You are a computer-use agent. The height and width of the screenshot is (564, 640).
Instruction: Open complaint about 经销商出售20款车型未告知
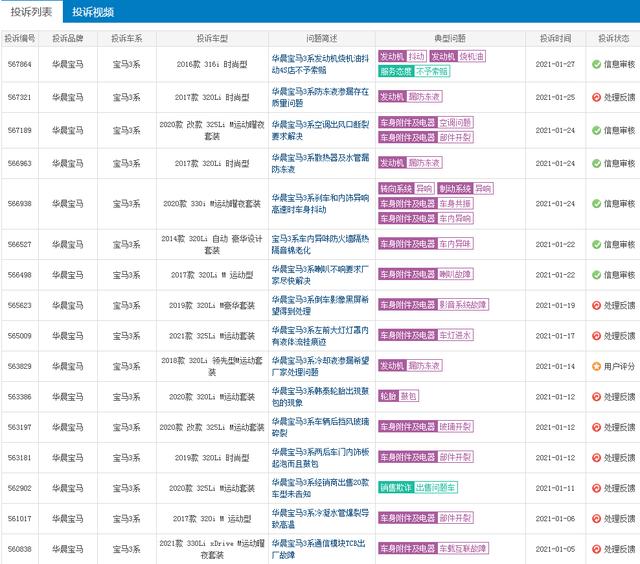click(320, 488)
